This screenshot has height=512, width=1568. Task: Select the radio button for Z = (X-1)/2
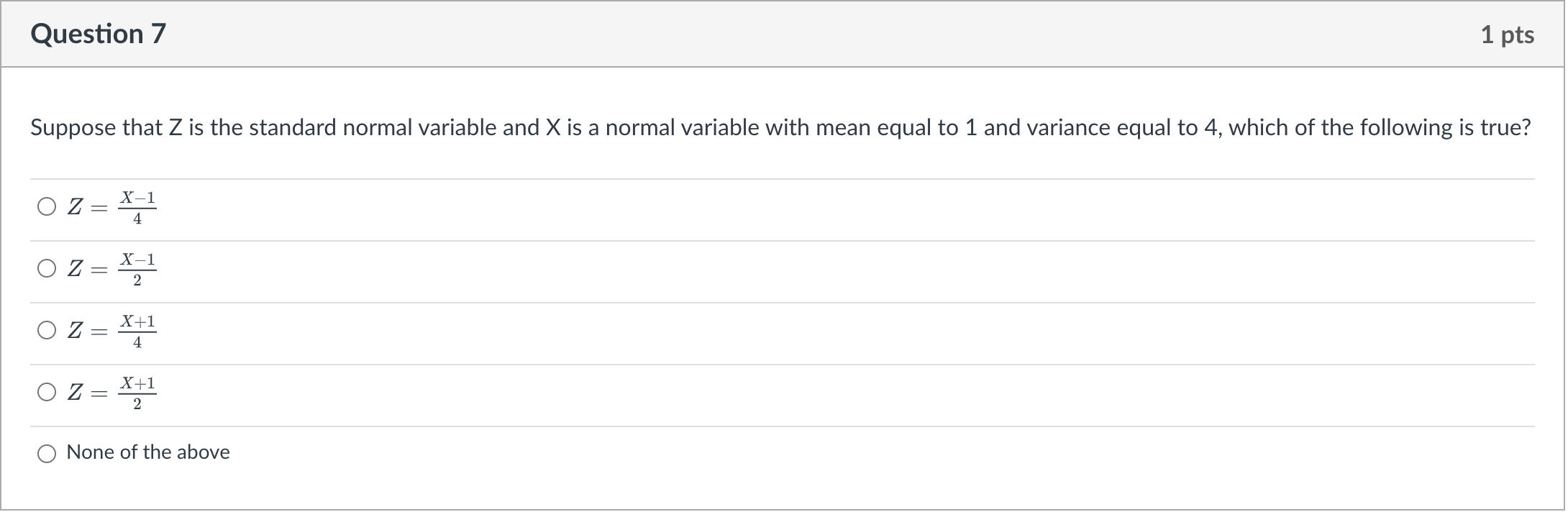point(47,269)
